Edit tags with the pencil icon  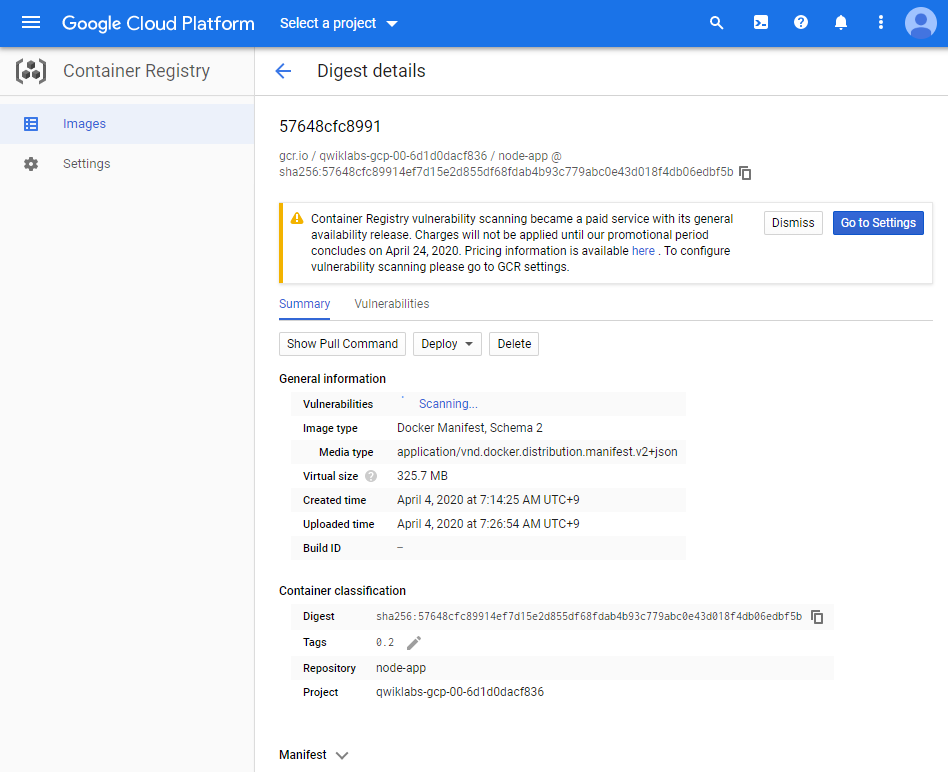point(414,643)
